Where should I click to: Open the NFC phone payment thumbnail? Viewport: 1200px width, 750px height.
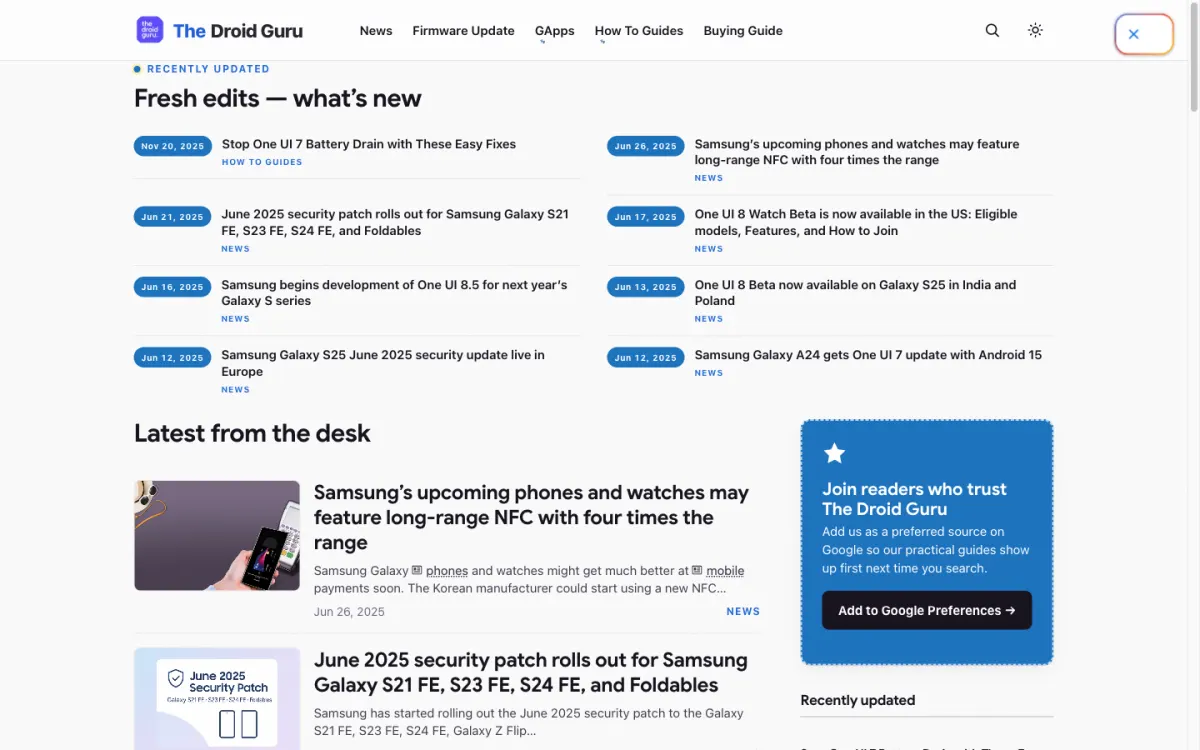pyautogui.click(x=217, y=535)
